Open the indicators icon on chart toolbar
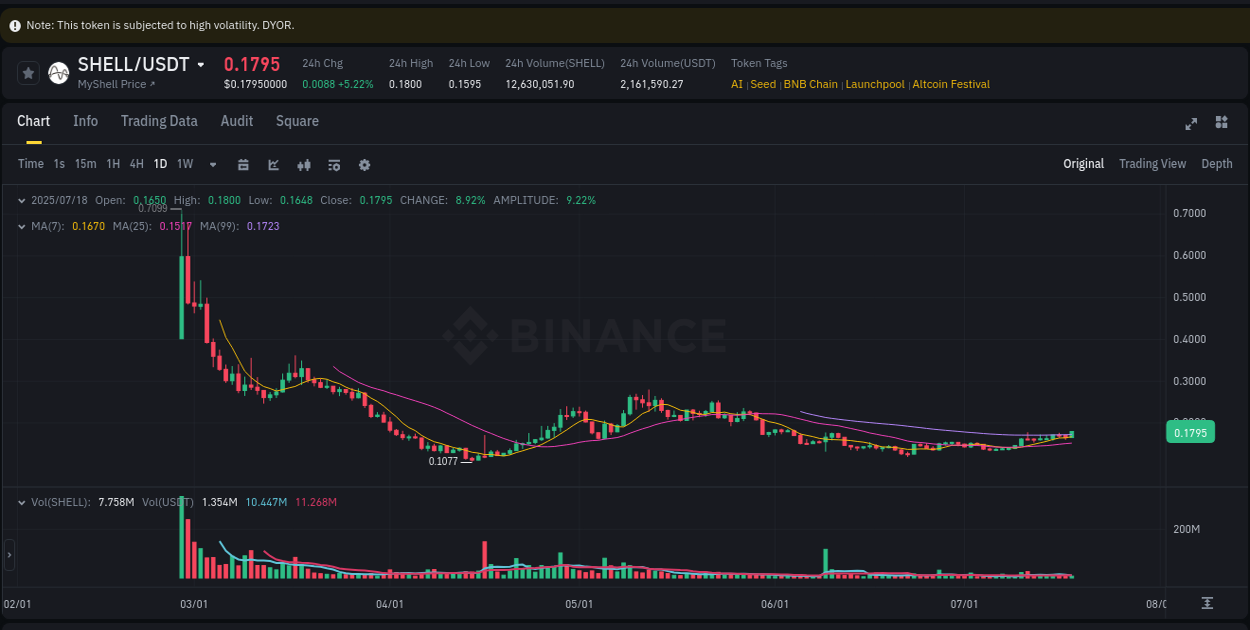 point(334,164)
